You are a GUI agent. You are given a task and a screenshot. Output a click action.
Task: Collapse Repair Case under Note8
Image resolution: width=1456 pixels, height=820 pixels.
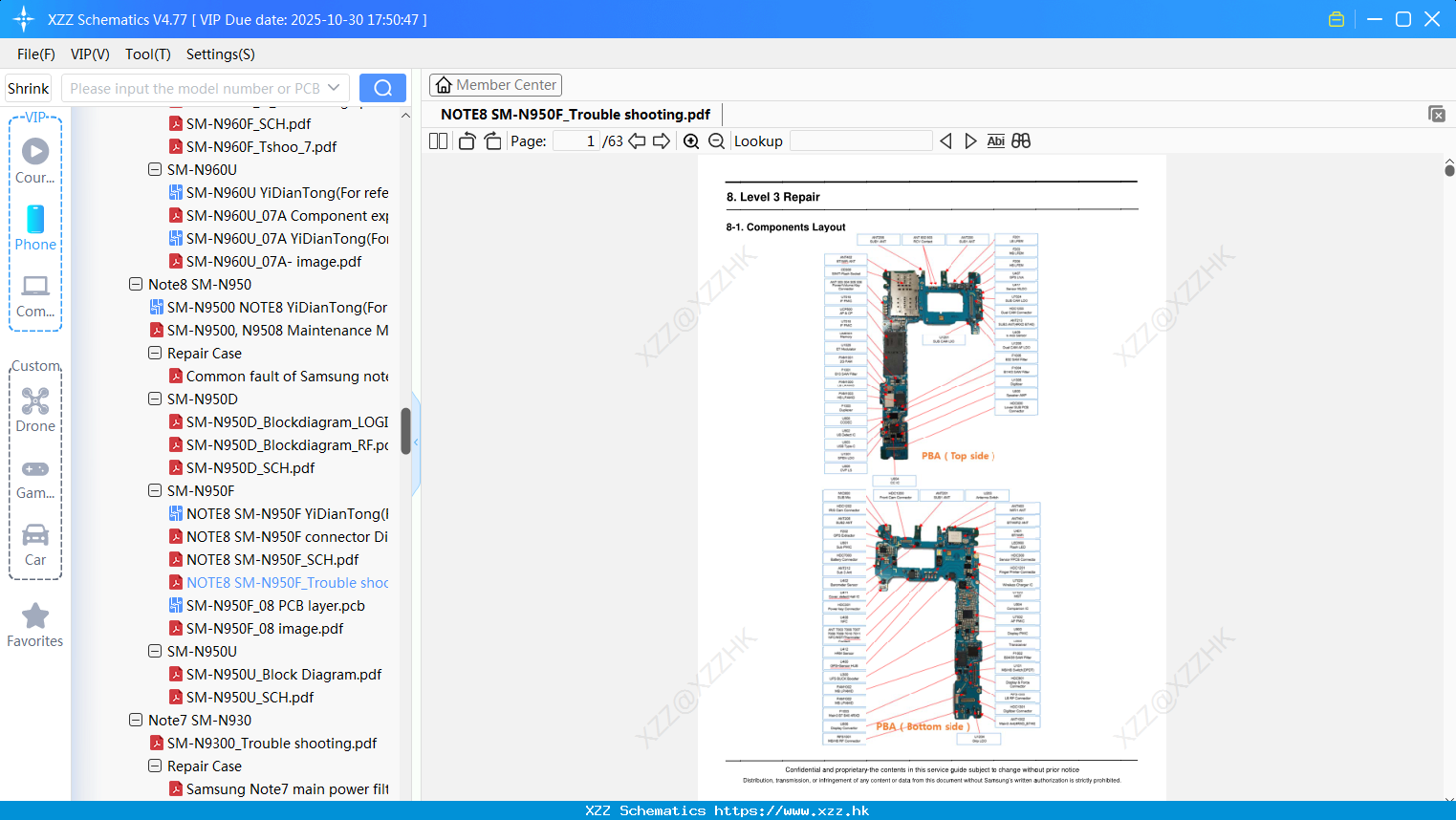click(155, 353)
